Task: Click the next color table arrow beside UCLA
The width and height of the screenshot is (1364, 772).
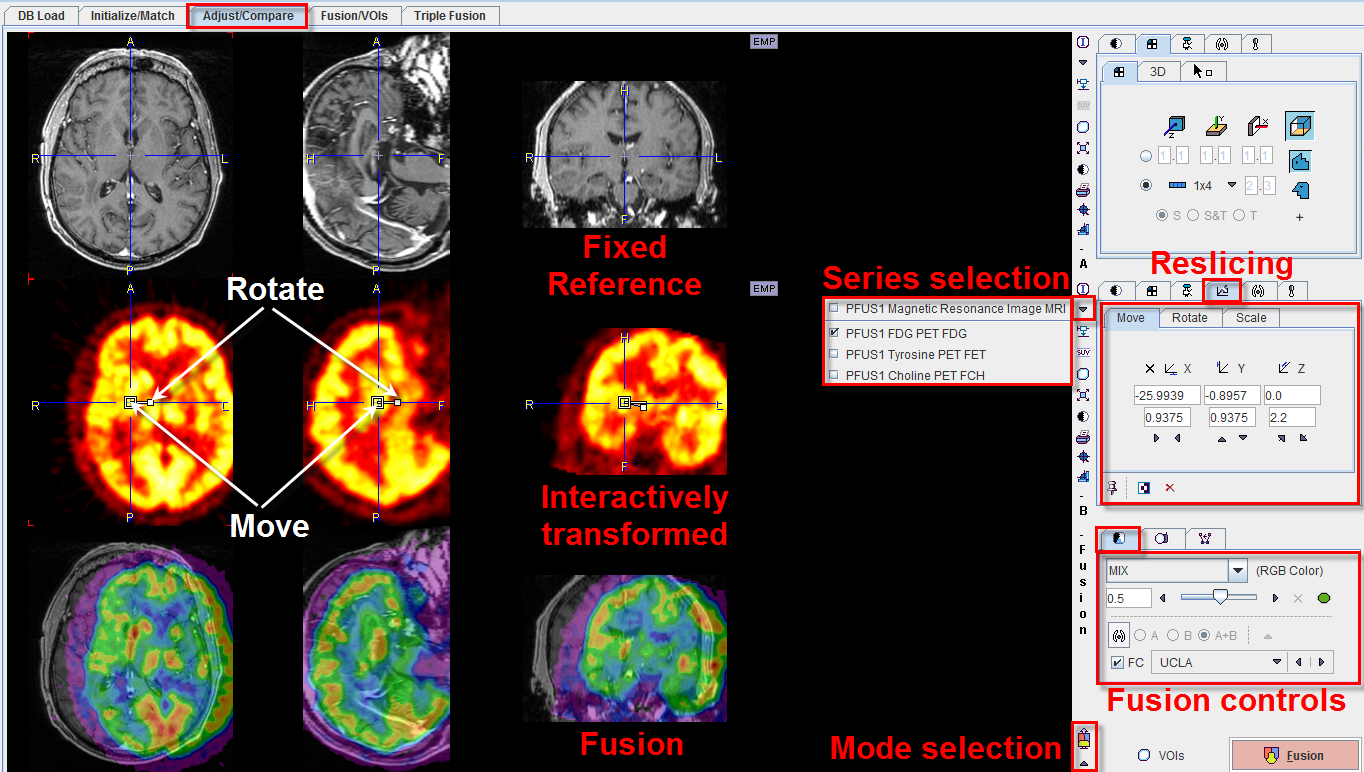Action: pyautogui.click(x=1322, y=662)
